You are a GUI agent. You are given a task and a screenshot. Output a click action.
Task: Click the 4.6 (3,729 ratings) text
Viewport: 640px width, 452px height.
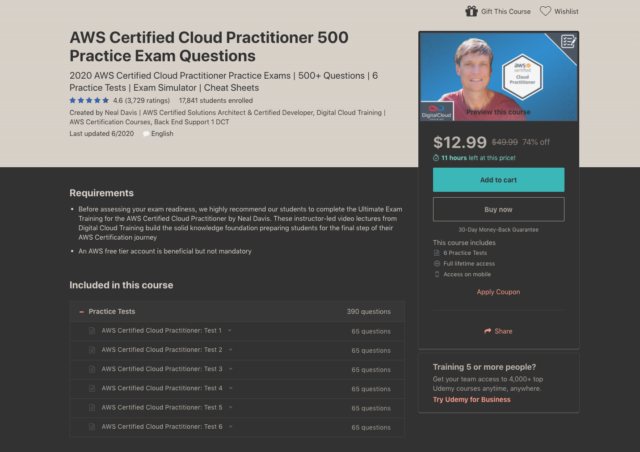[x=141, y=100]
